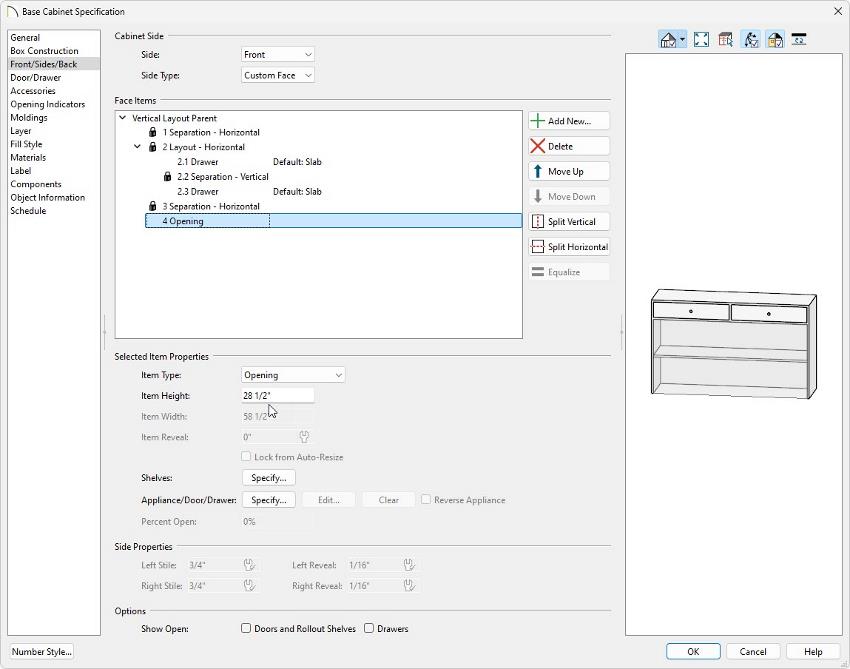This screenshot has width=850, height=669.
Task: Click the Item Height input field
Action: 278,396
